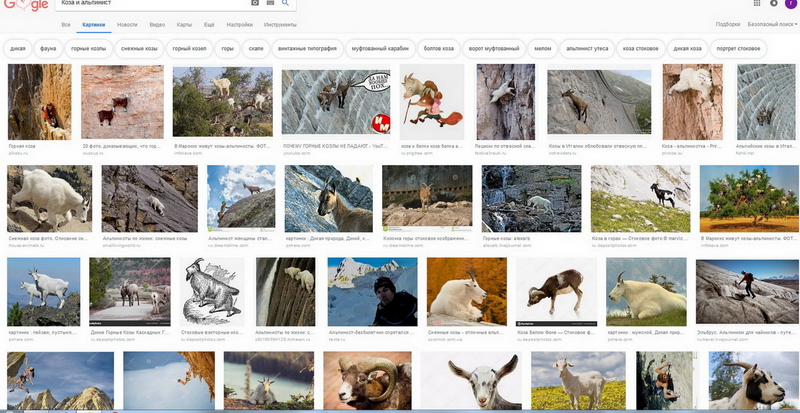Select the 'горные козлы' chip

88,49
